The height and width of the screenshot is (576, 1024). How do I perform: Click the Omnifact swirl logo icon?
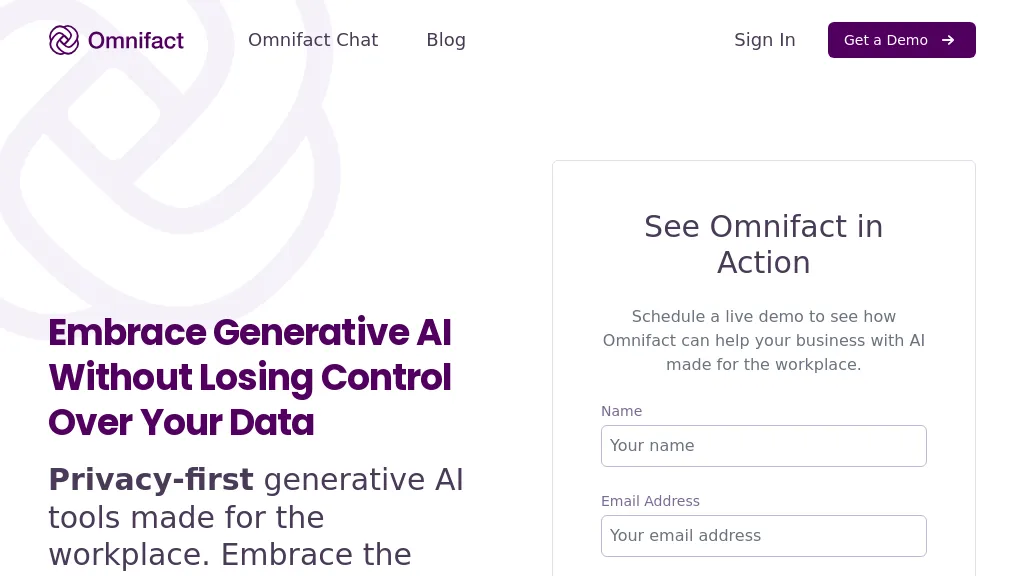coord(64,40)
